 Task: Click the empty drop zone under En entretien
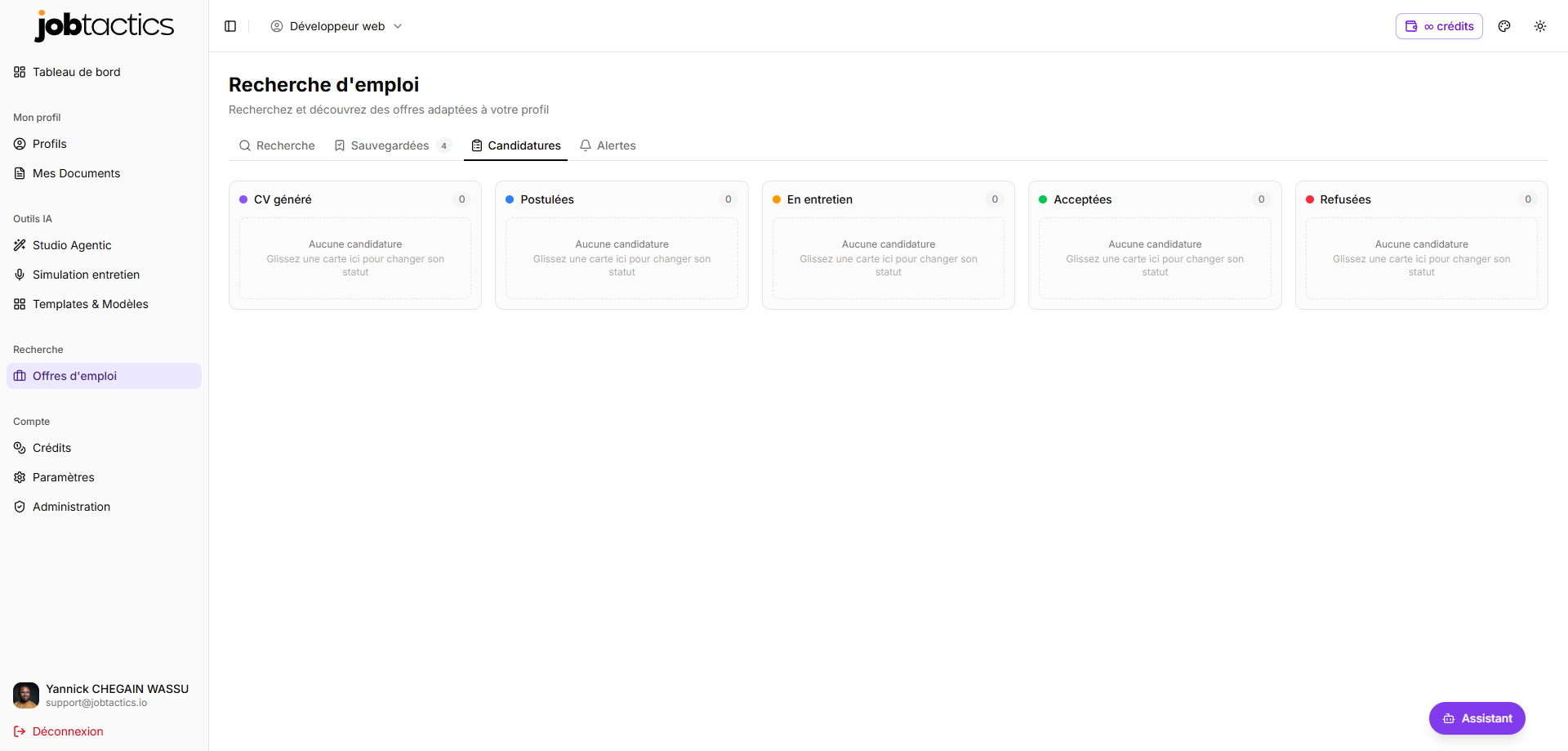coord(889,258)
